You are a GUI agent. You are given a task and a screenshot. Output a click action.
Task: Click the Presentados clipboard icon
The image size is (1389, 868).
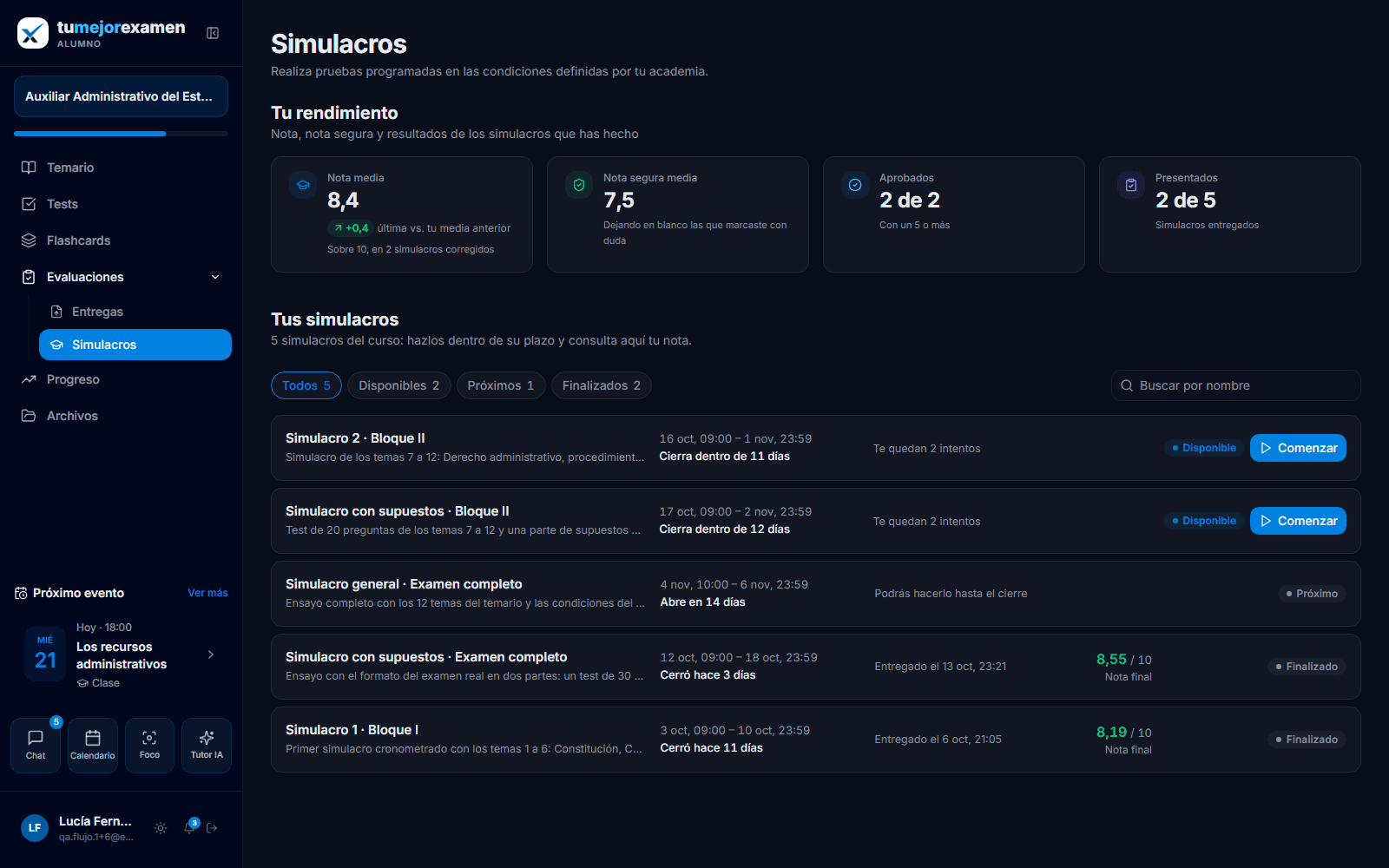point(1131,185)
